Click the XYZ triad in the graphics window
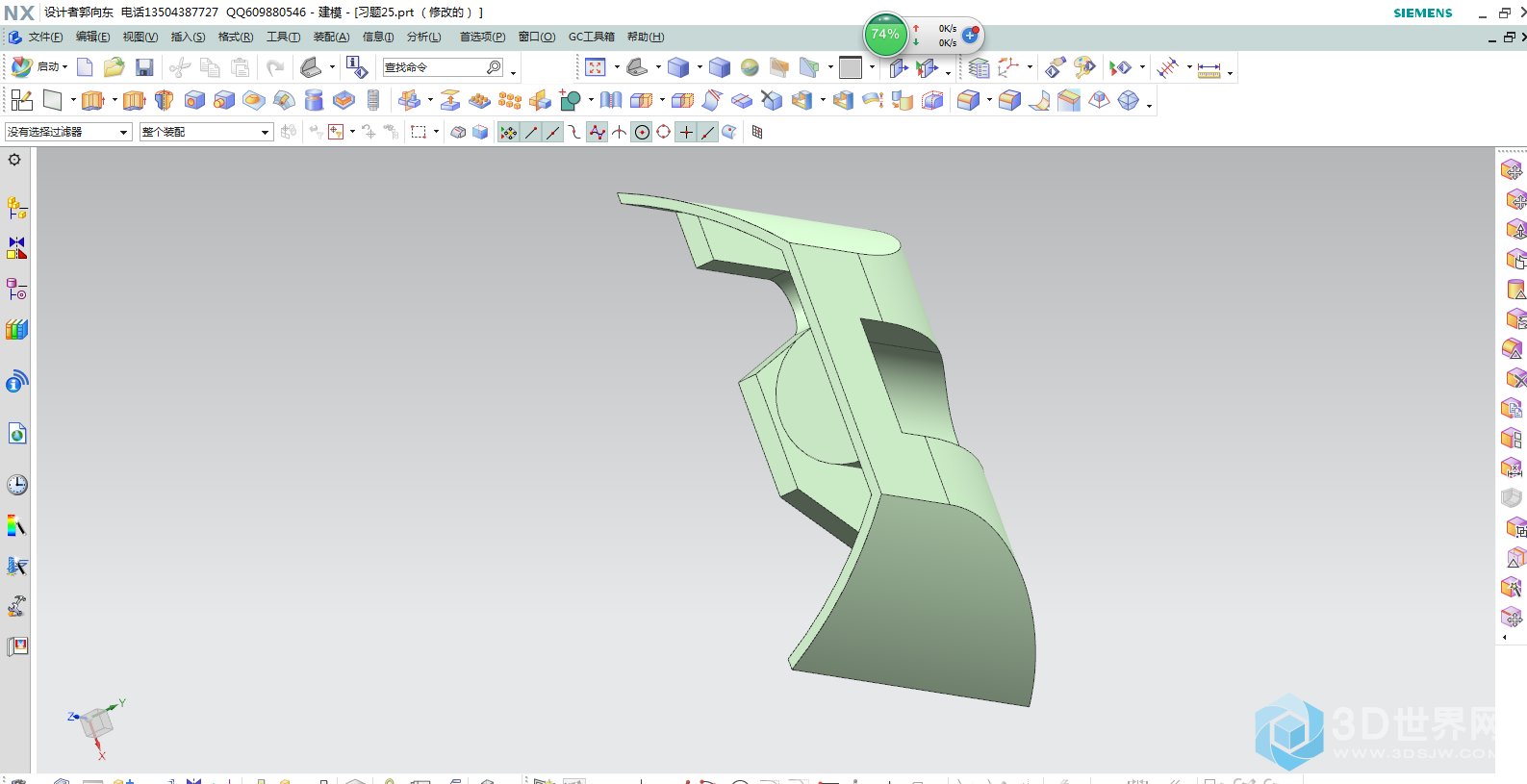1527x784 pixels. coord(96,727)
